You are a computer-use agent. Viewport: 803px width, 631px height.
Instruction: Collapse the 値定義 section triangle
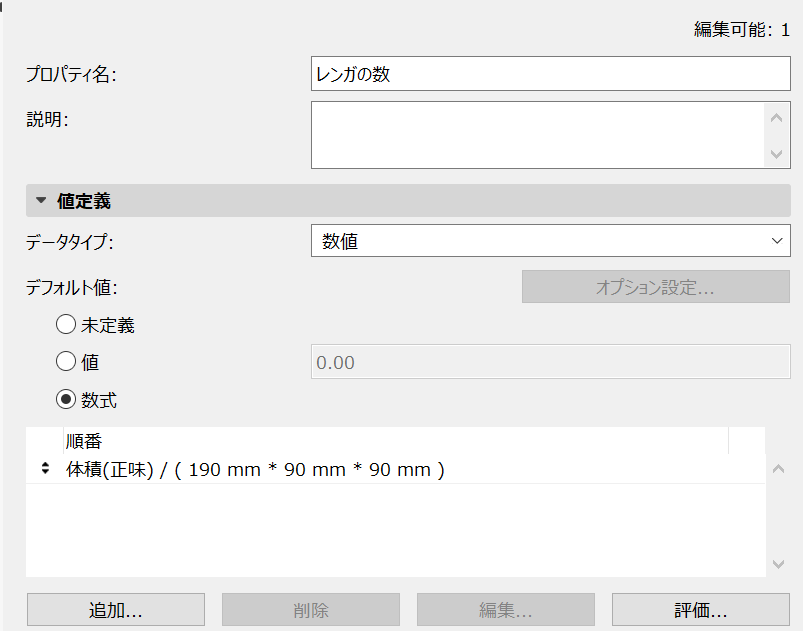click(x=41, y=201)
